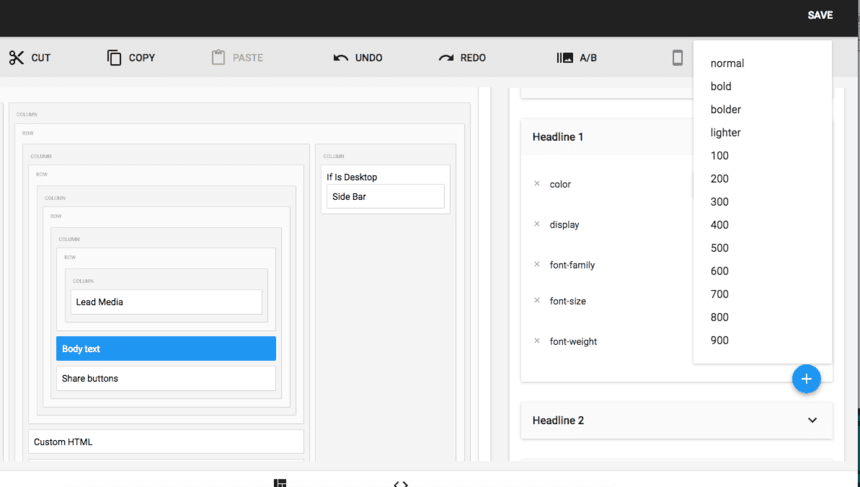The image size is (860, 487).
Task: Click the SAVE button
Action: coord(820,16)
